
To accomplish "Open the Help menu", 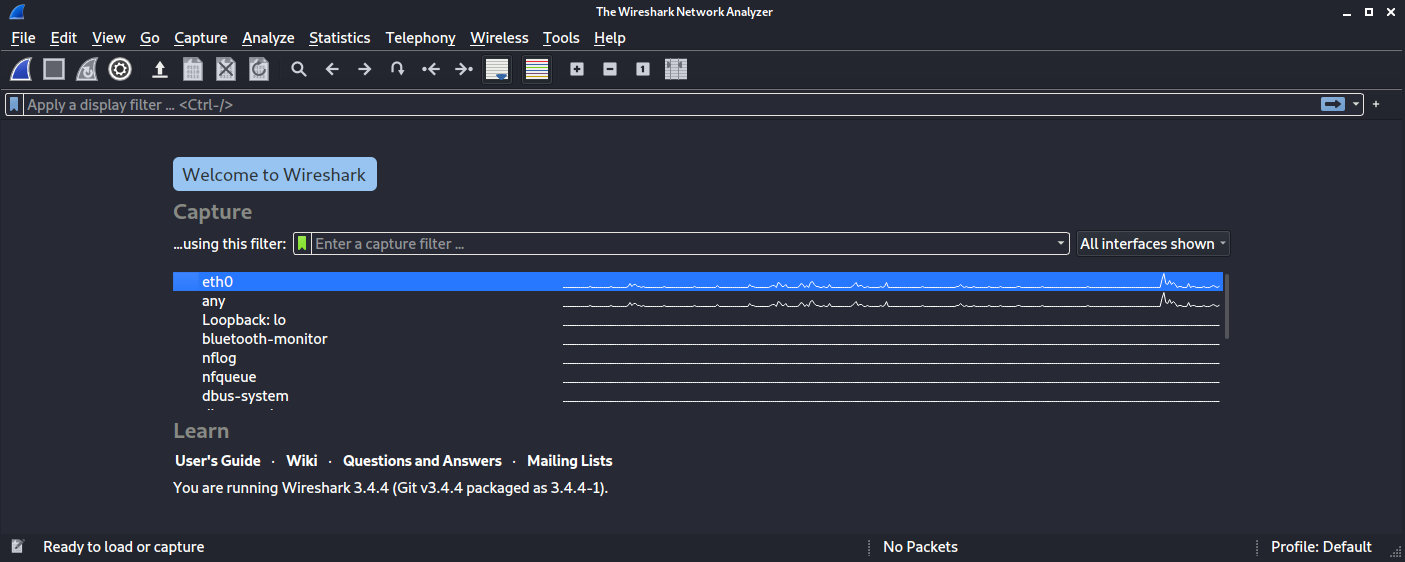I will point(609,37).
